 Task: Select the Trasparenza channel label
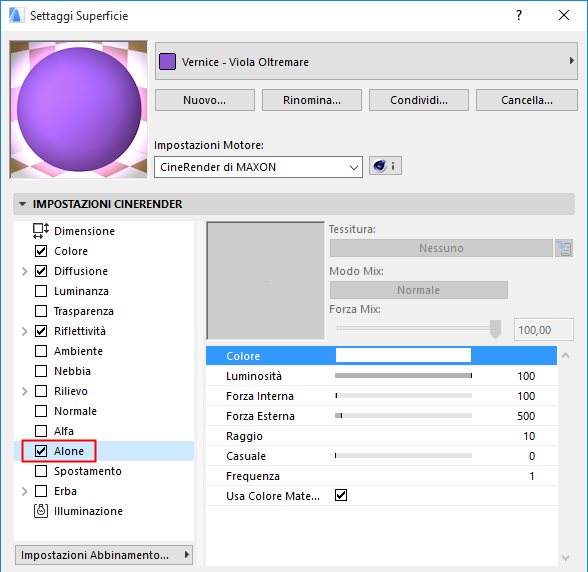84,311
